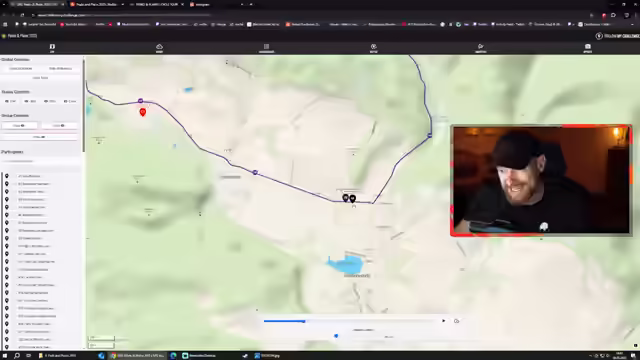Open the Steam icon on the taskbar
This screenshot has height=360, width=640.
[245, 356]
